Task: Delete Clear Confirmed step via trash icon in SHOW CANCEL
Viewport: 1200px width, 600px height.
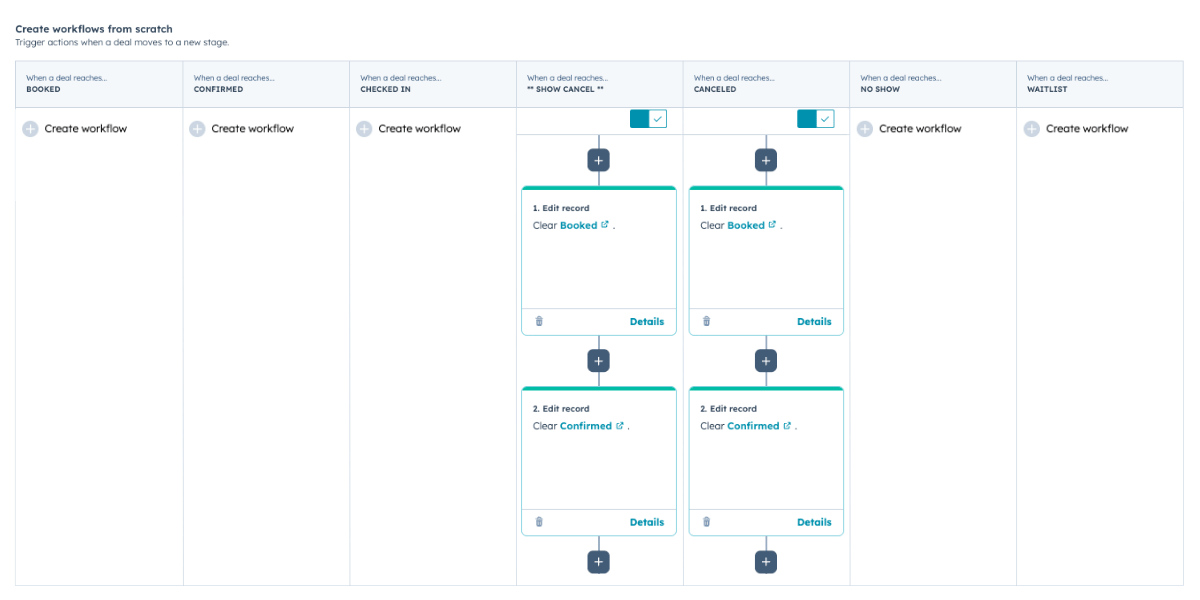Action: tap(539, 521)
